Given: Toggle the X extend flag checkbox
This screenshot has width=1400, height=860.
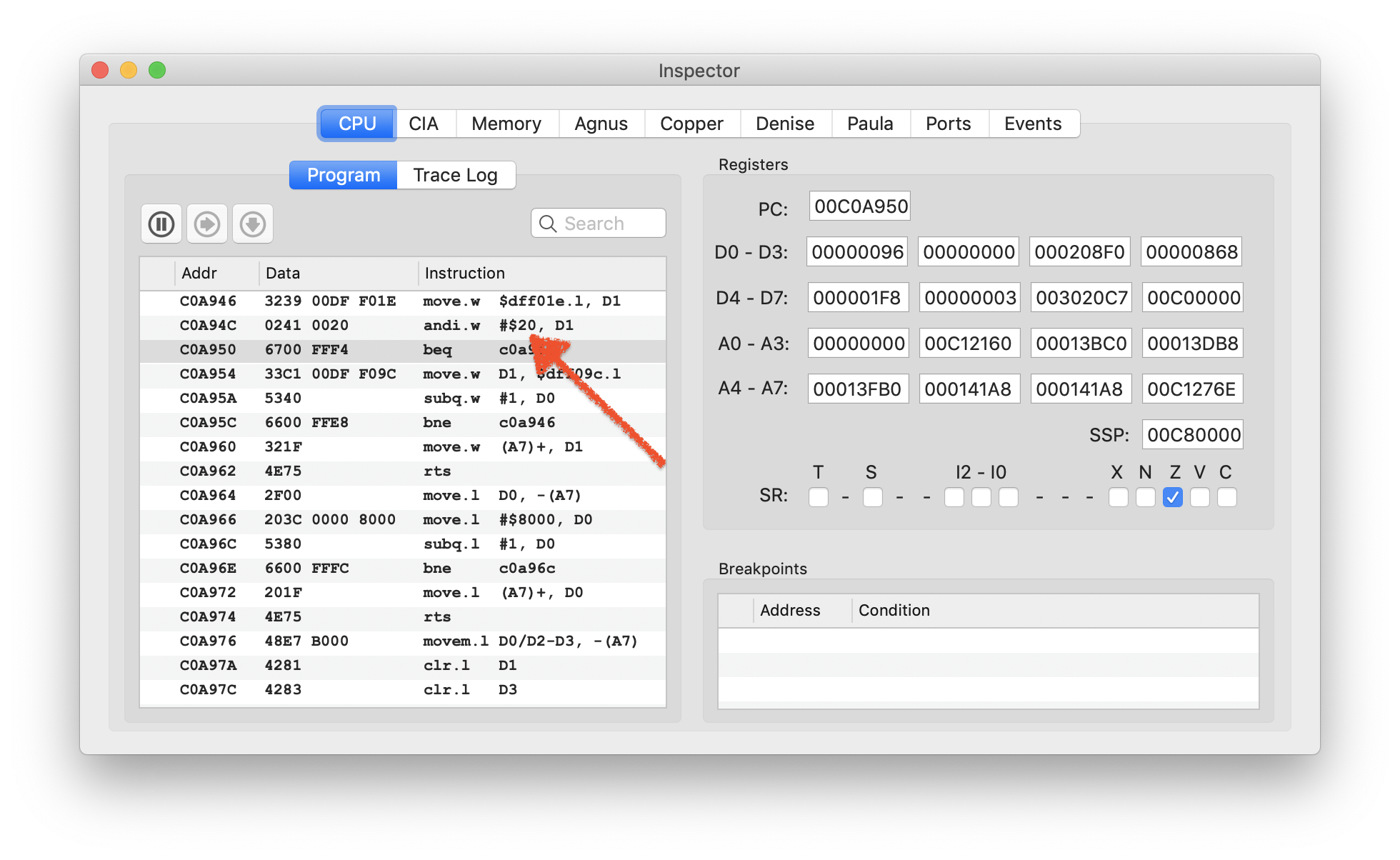Looking at the screenshot, I should coord(1118,497).
